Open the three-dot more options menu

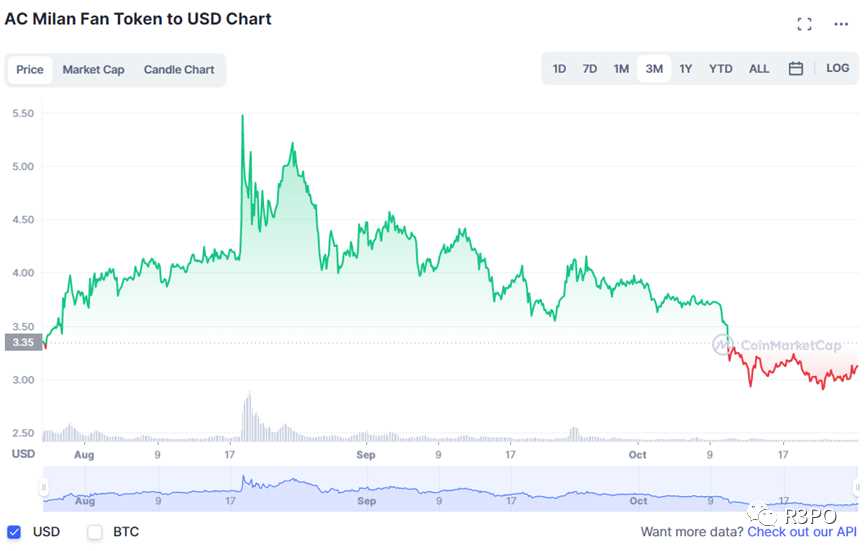[841, 24]
